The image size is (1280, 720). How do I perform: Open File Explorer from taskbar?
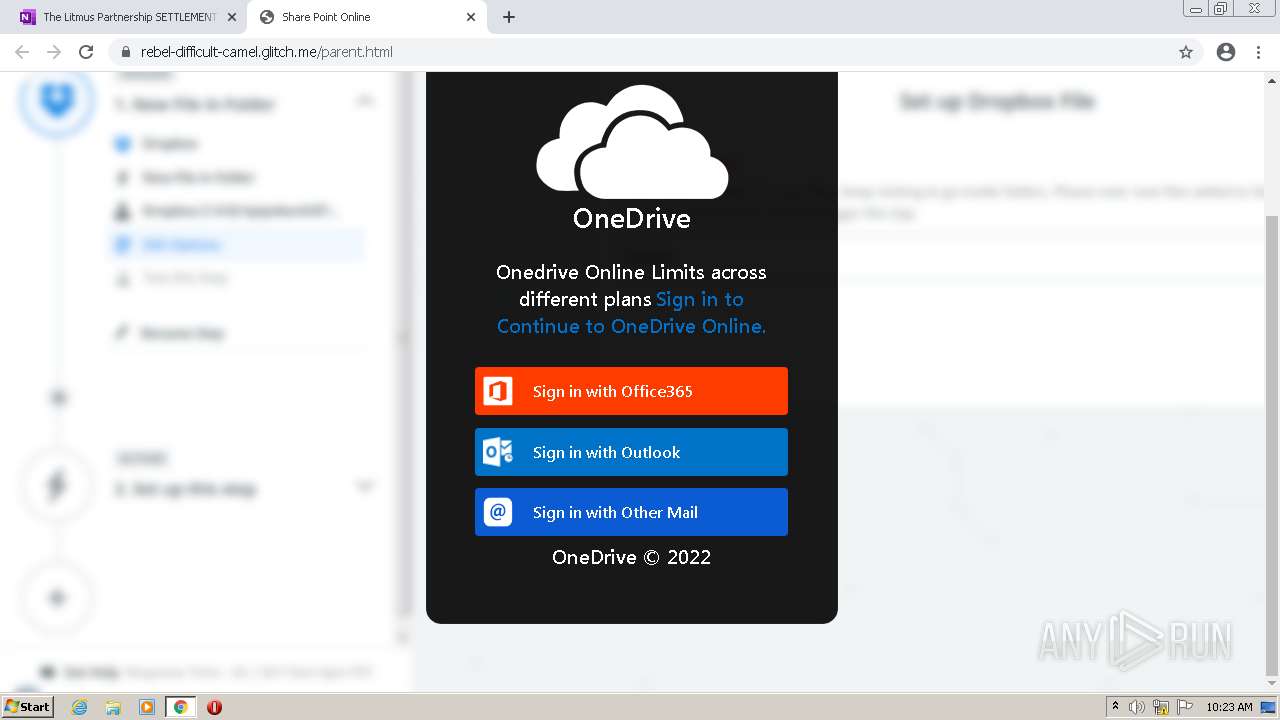click(x=113, y=707)
